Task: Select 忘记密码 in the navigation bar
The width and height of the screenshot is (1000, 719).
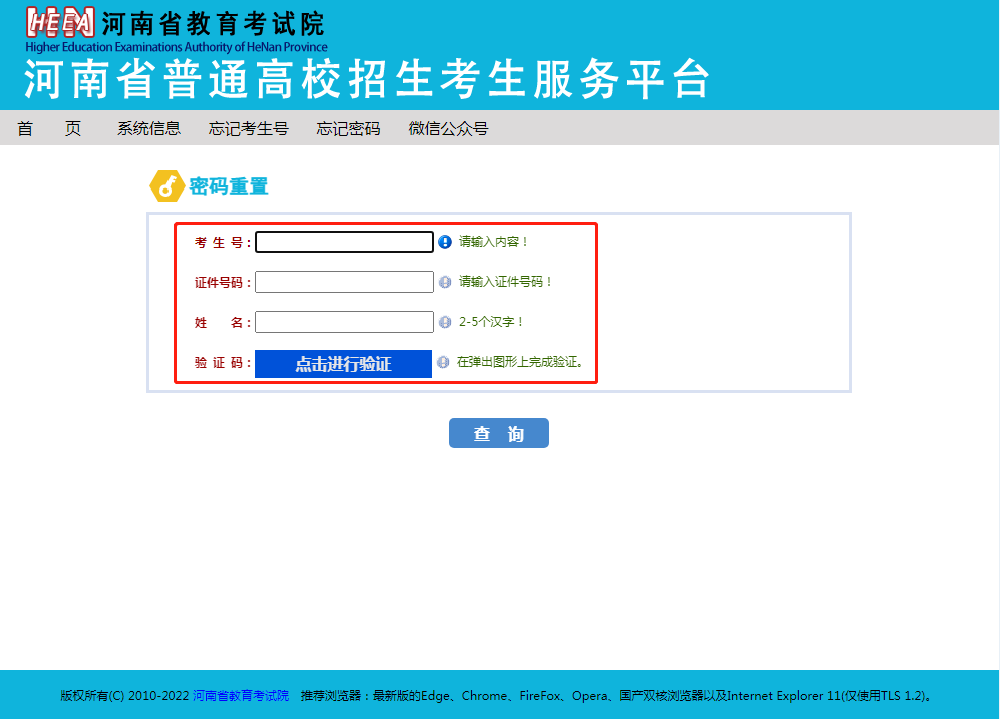Action: 349,128
